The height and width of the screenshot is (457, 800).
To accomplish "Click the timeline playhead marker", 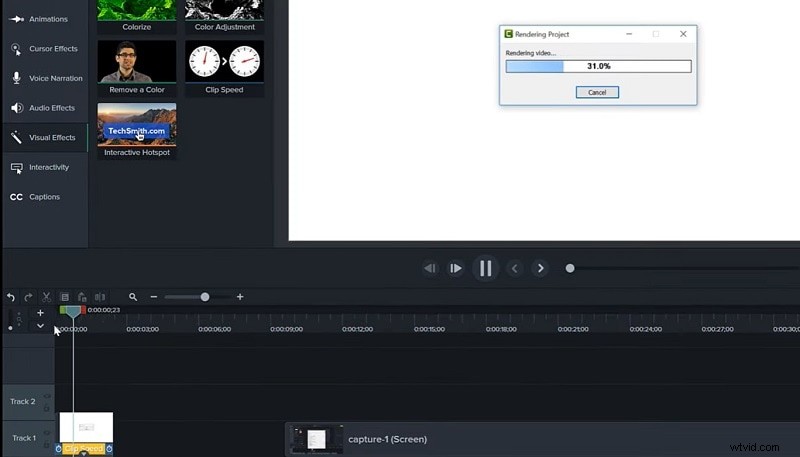I will (x=73, y=312).
